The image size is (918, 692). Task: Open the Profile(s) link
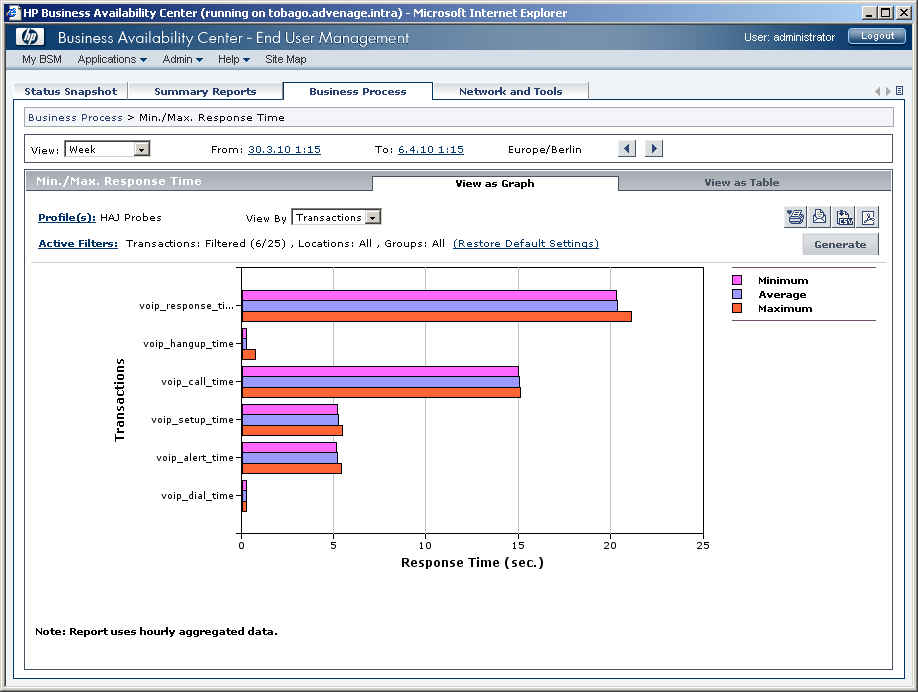[x=67, y=218]
